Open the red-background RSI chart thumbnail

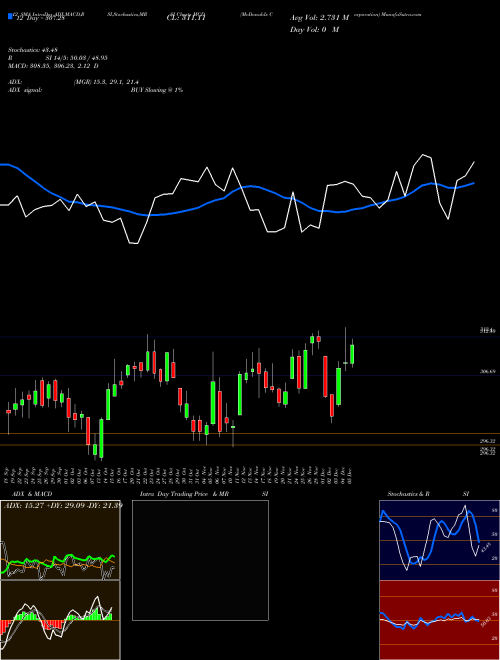(439, 620)
